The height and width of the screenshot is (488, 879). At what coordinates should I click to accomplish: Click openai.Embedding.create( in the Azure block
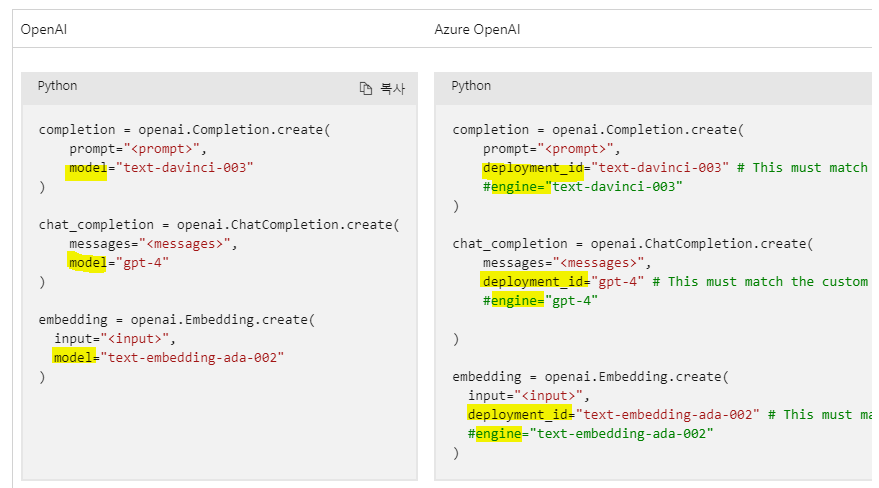tap(637, 377)
